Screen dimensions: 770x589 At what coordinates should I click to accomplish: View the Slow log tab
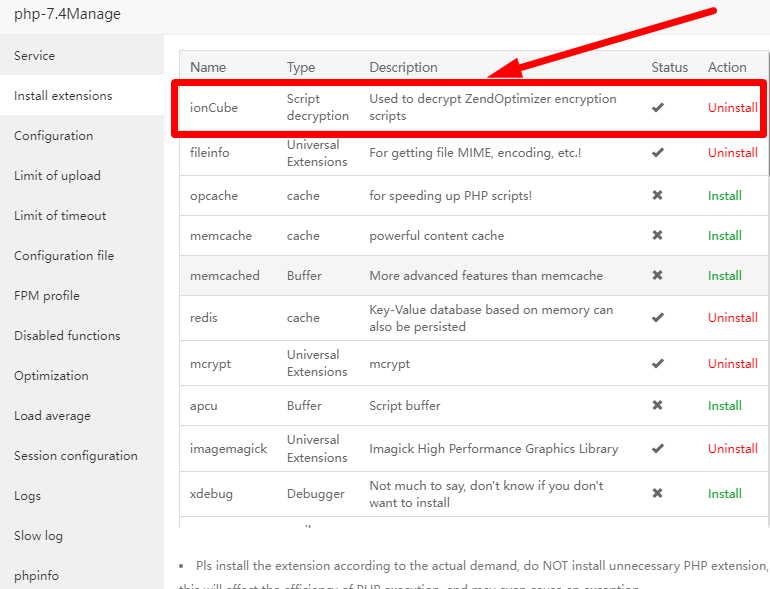[39, 536]
